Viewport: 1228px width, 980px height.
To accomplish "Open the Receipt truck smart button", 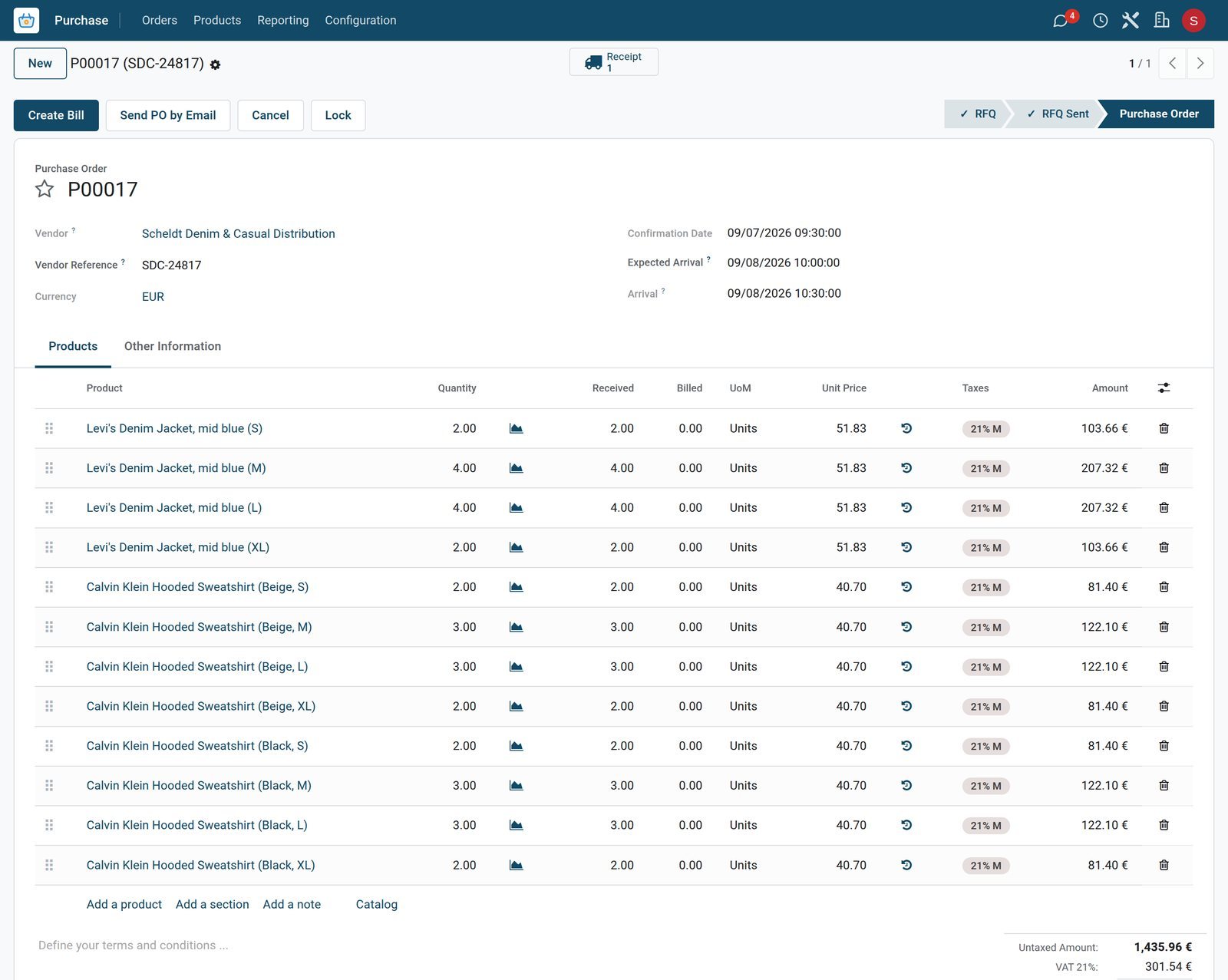I will coord(613,62).
